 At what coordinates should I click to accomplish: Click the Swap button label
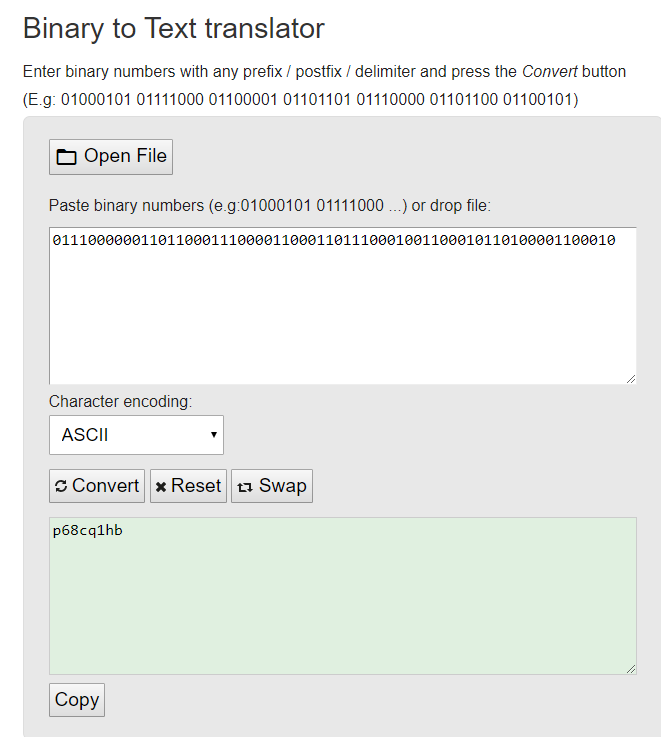pos(282,486)
